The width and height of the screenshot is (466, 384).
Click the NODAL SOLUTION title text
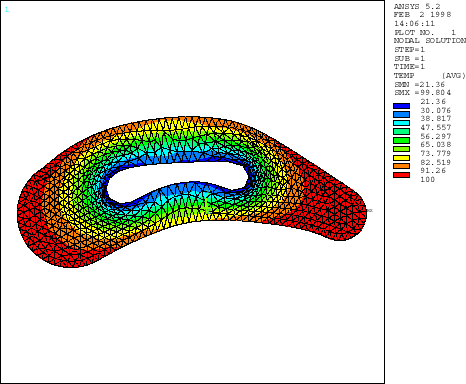point(430,41)
